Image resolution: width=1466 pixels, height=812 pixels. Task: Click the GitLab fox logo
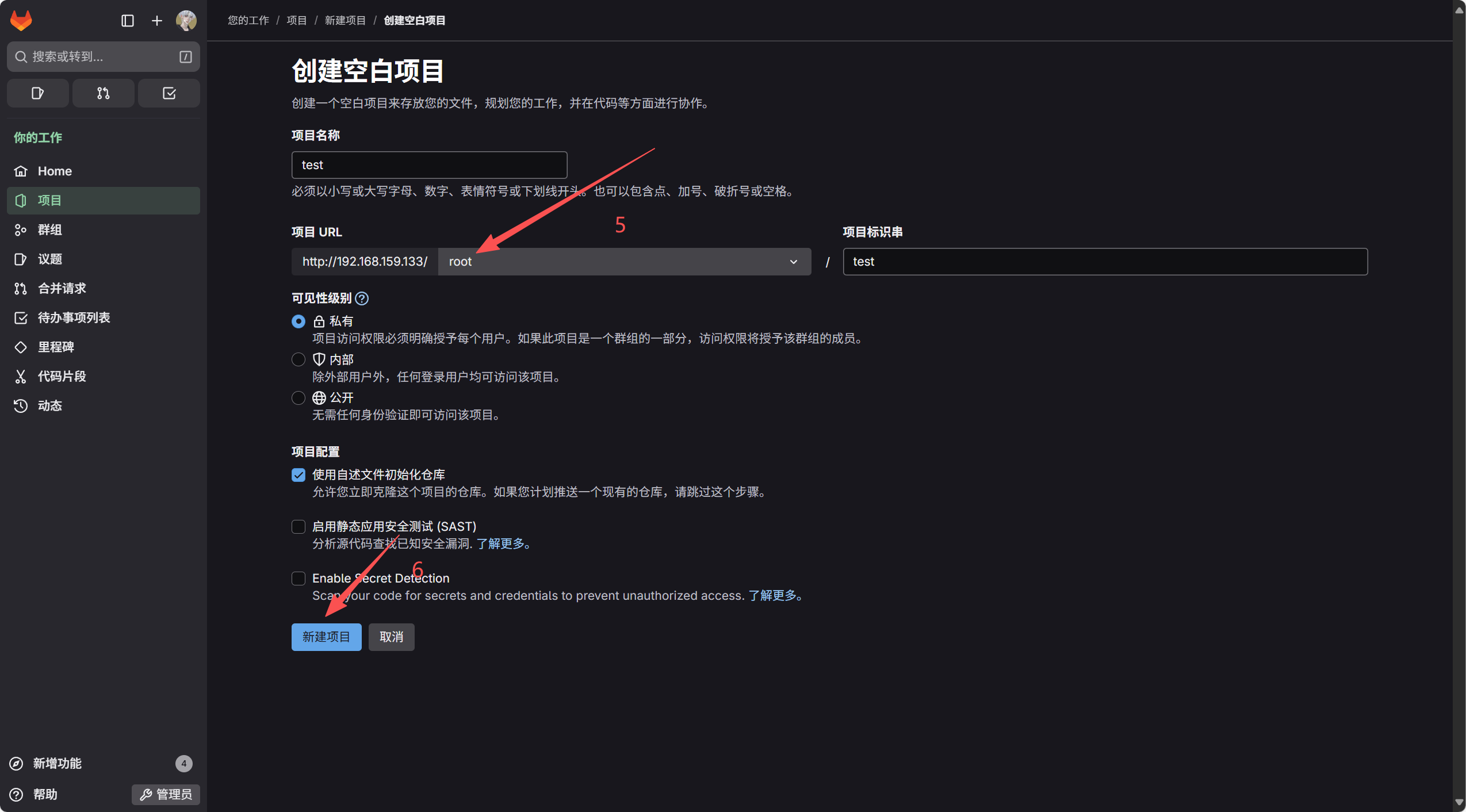[21, 21]
